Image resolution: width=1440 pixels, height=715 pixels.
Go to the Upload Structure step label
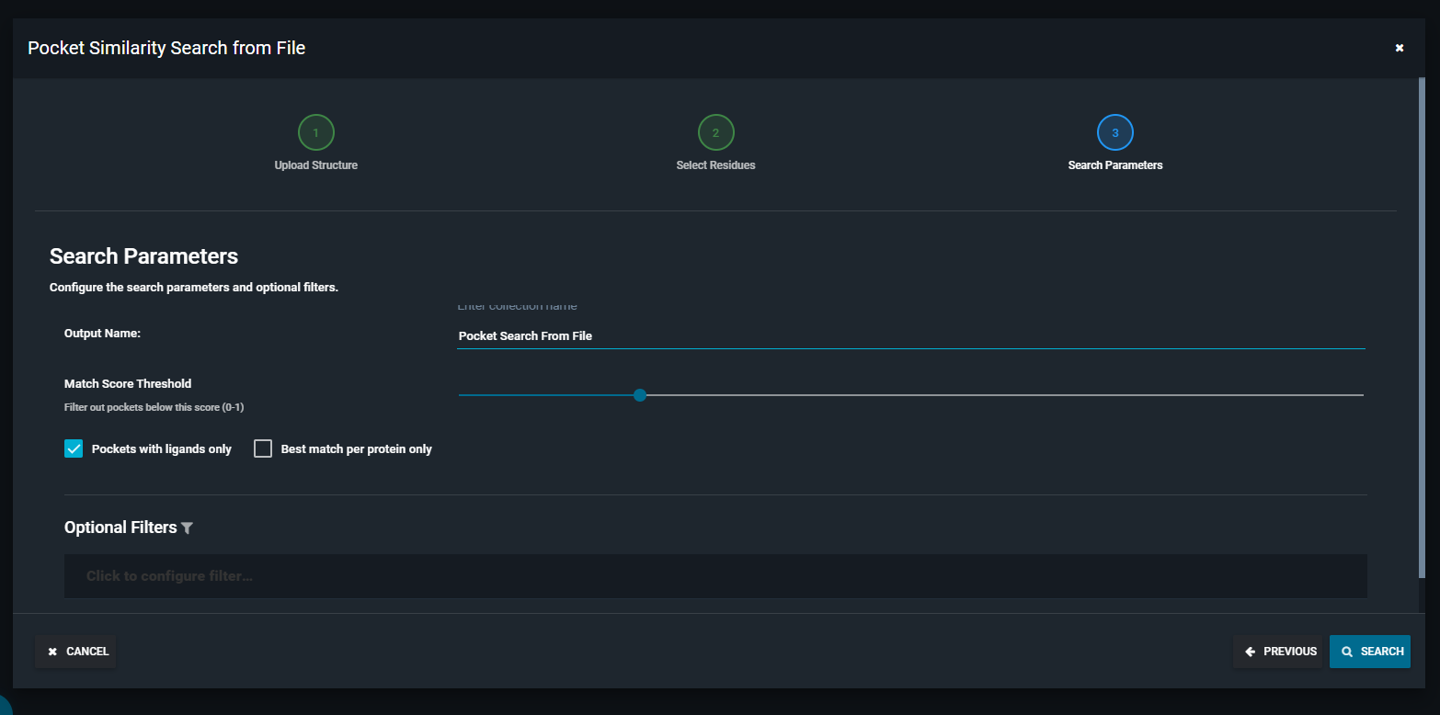coord(316,165)
